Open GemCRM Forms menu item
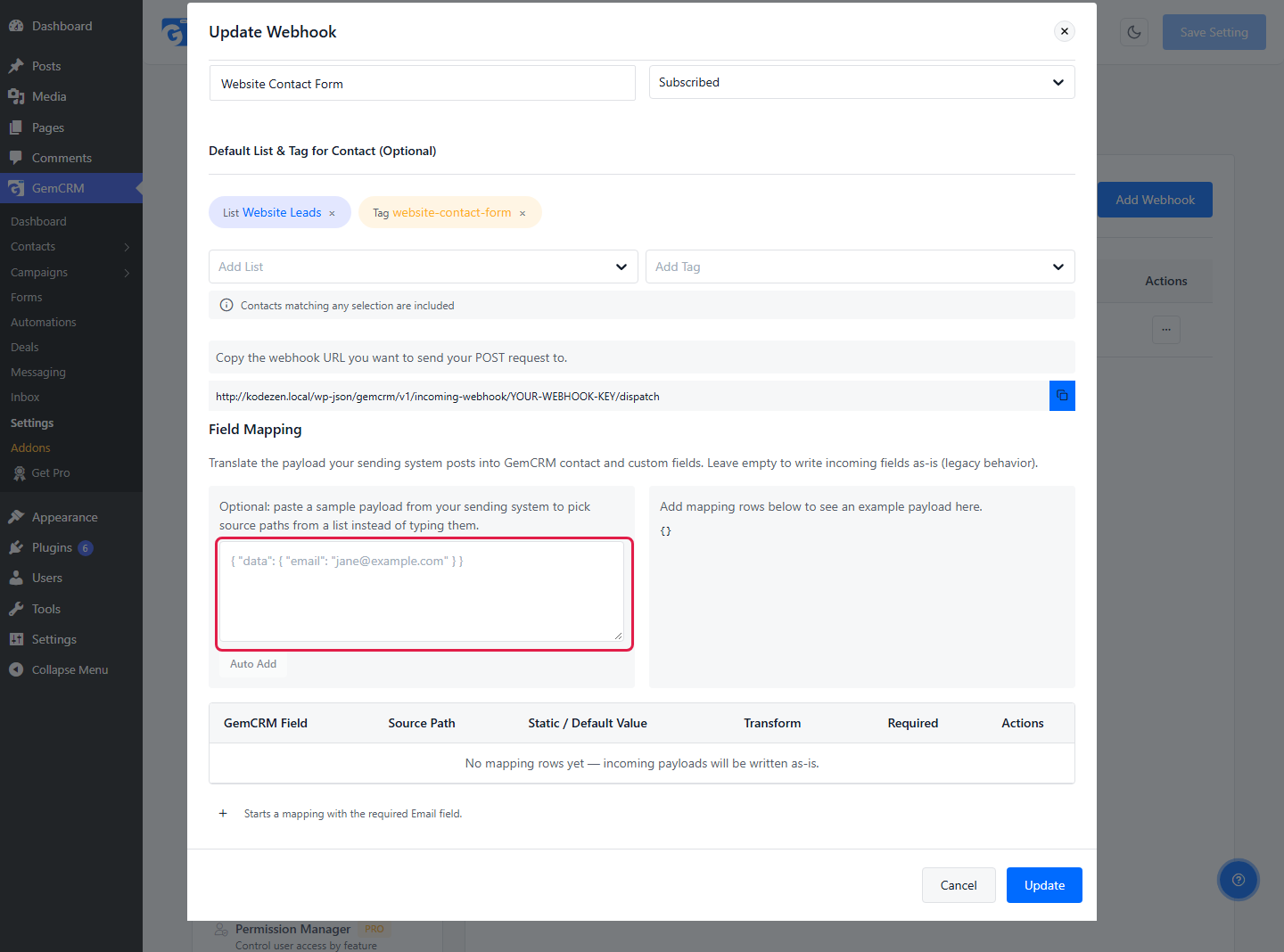The image size is (1284, 952). 27,297
